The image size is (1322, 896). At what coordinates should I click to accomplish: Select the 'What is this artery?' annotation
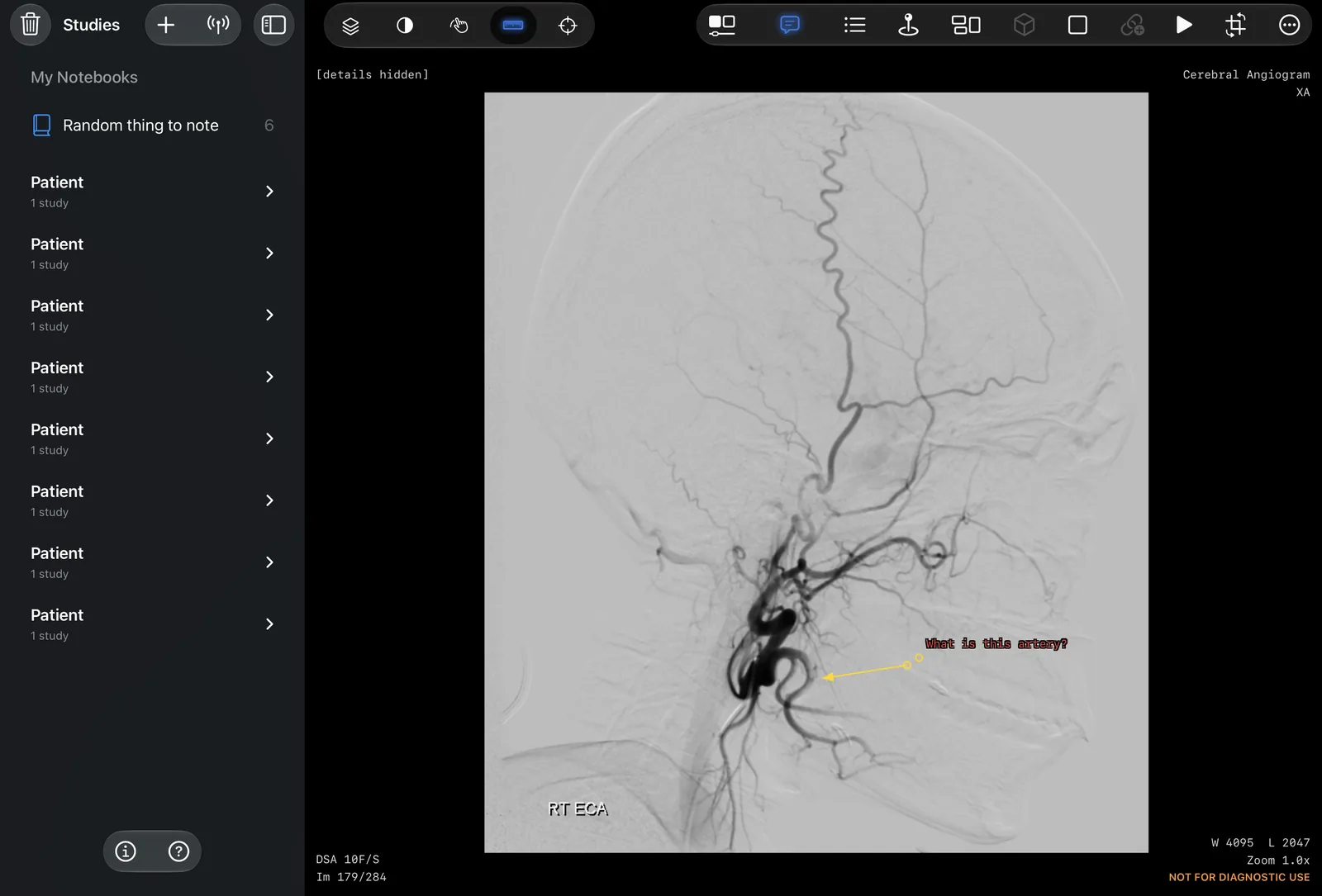996,643
